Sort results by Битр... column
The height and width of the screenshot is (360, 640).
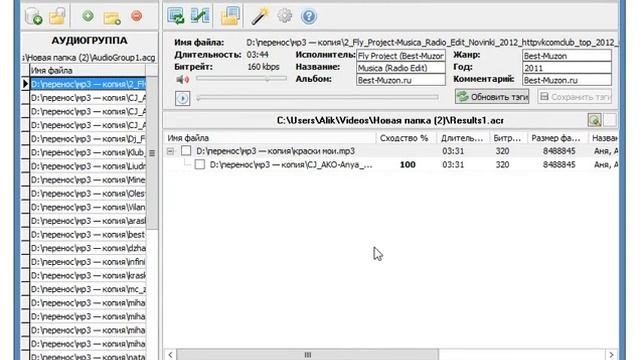508,138
